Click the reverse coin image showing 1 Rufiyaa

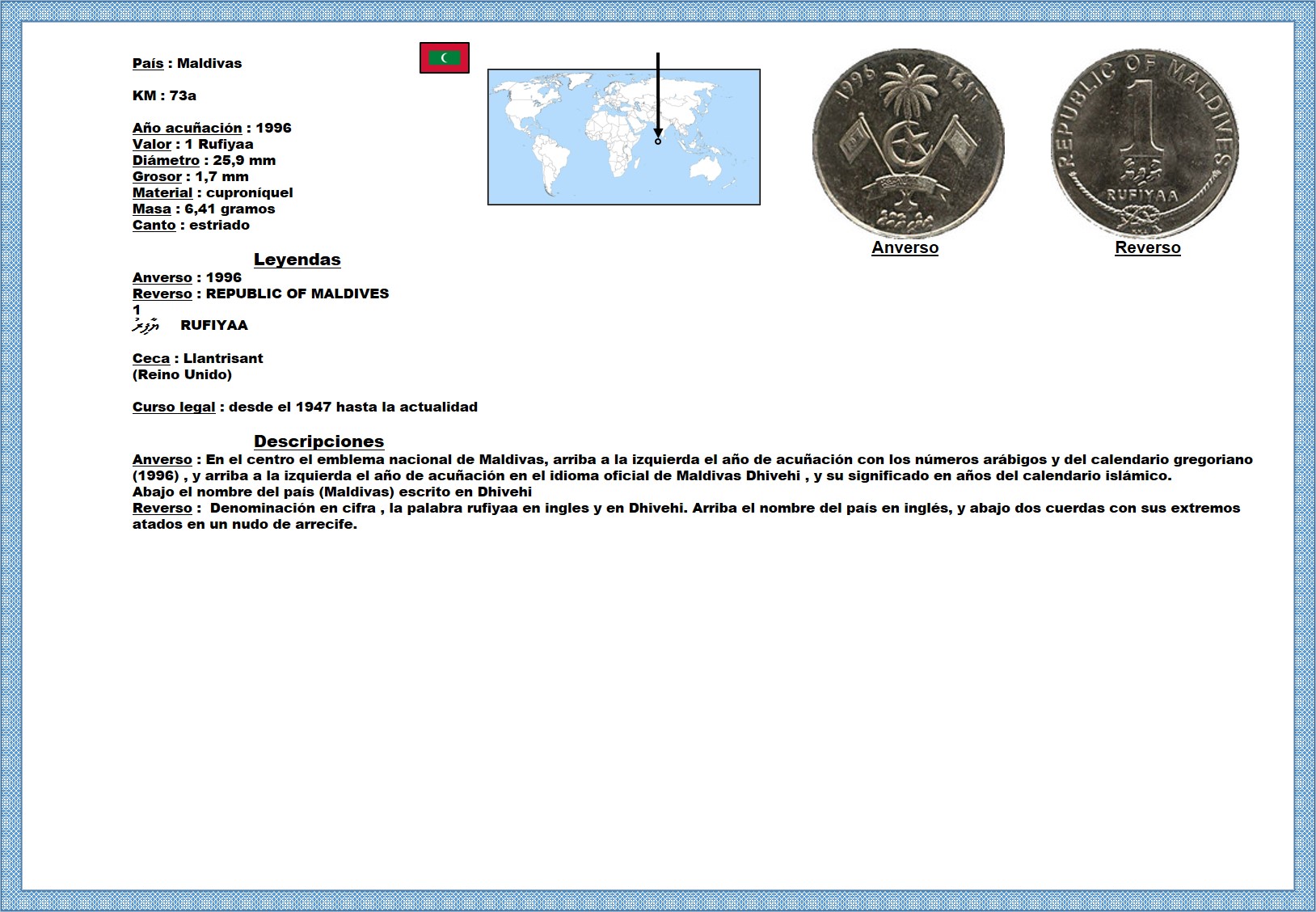pyautogui.click(x=1145, y=143)
